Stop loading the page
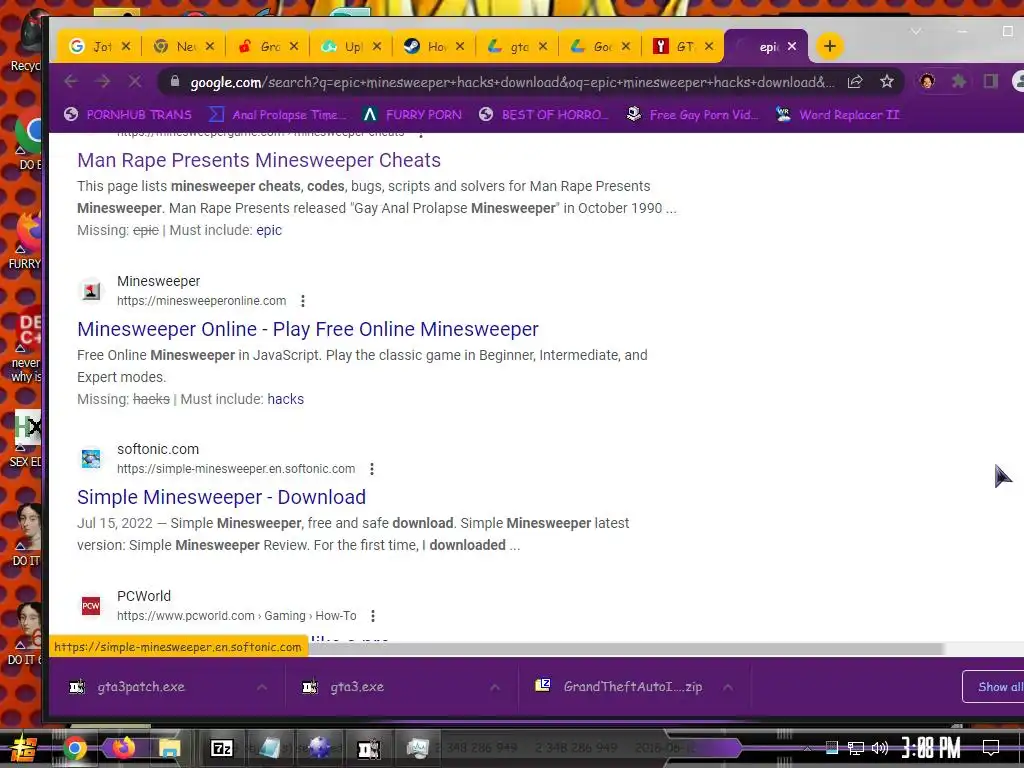 (135, 82)
